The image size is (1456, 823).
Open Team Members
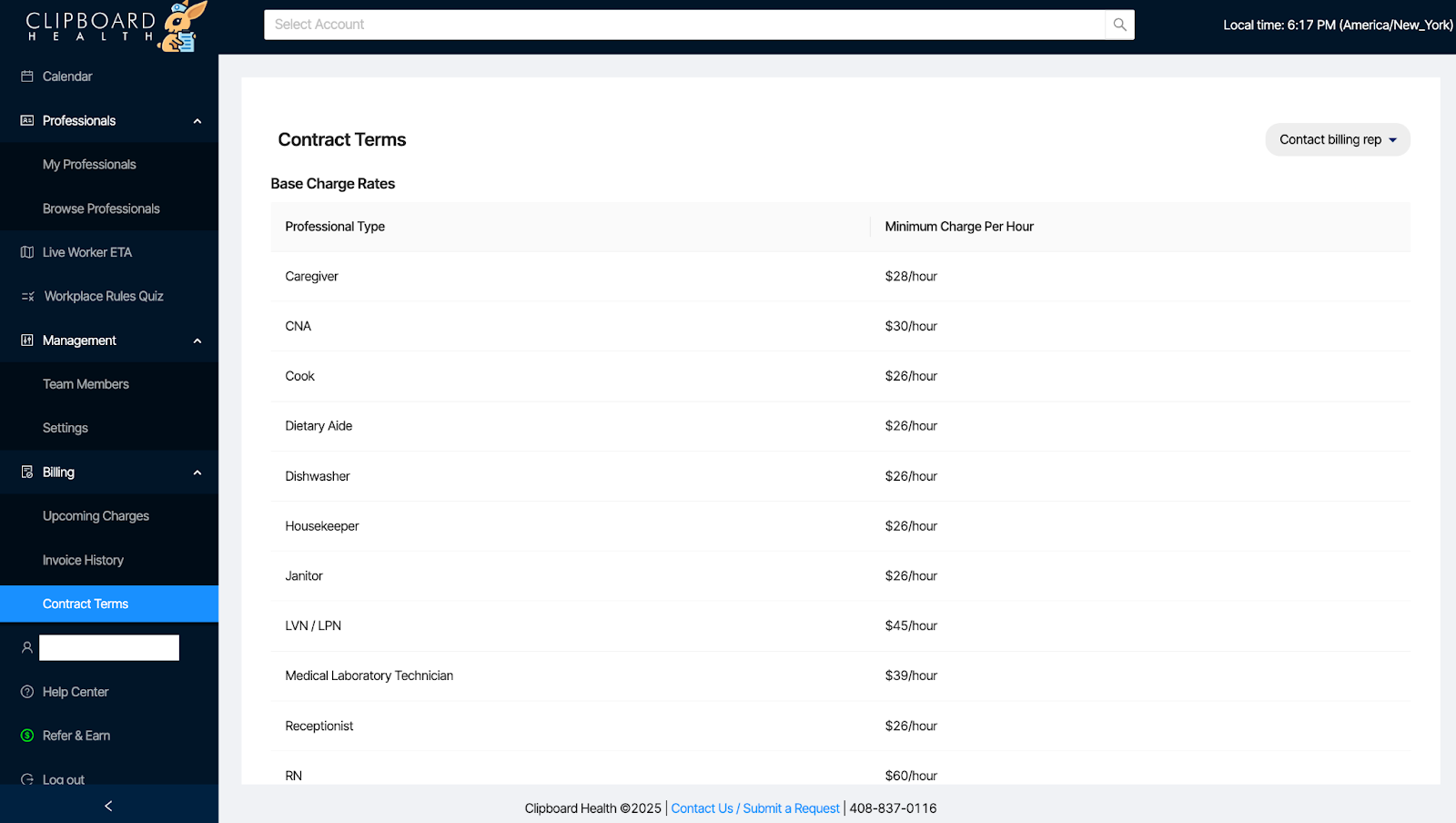coord(86,384)
